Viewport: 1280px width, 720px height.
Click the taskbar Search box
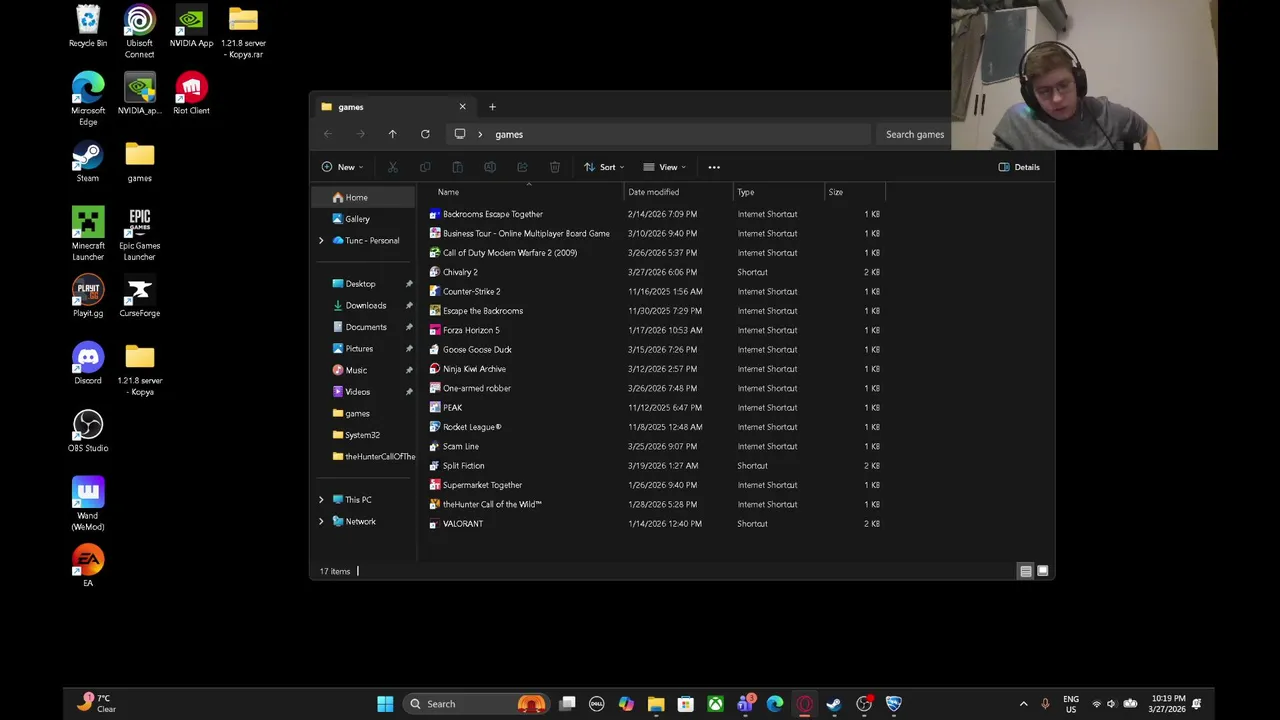tap(474, 704)
